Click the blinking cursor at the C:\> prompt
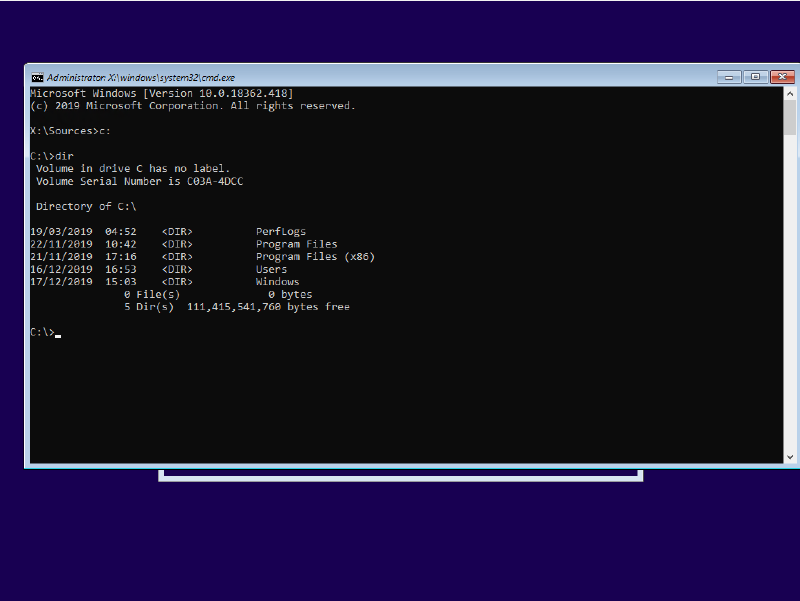This screenshot has width=800, height=601. pos(57,332)
